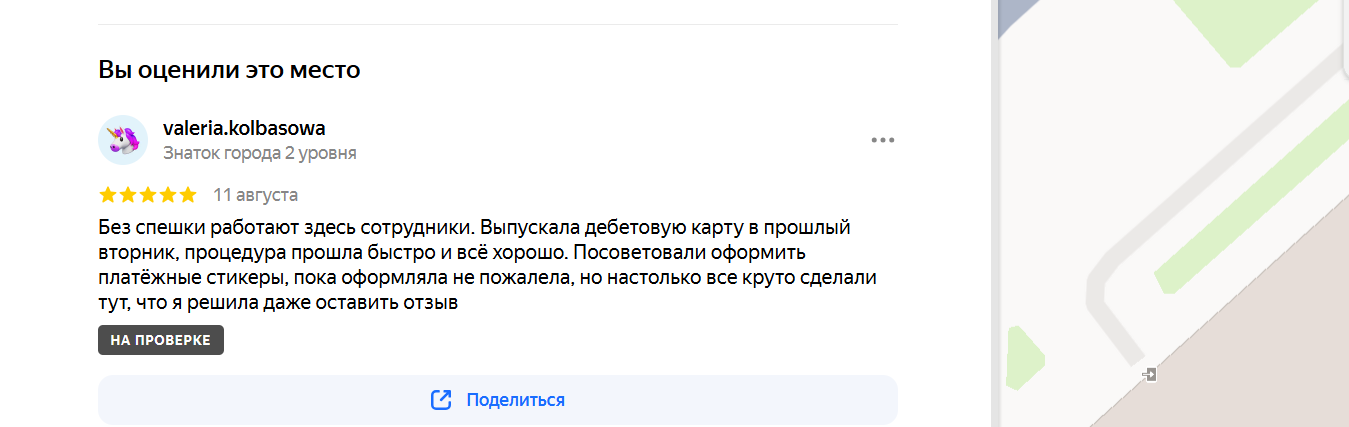Set the rating to one star

[108, 194]
